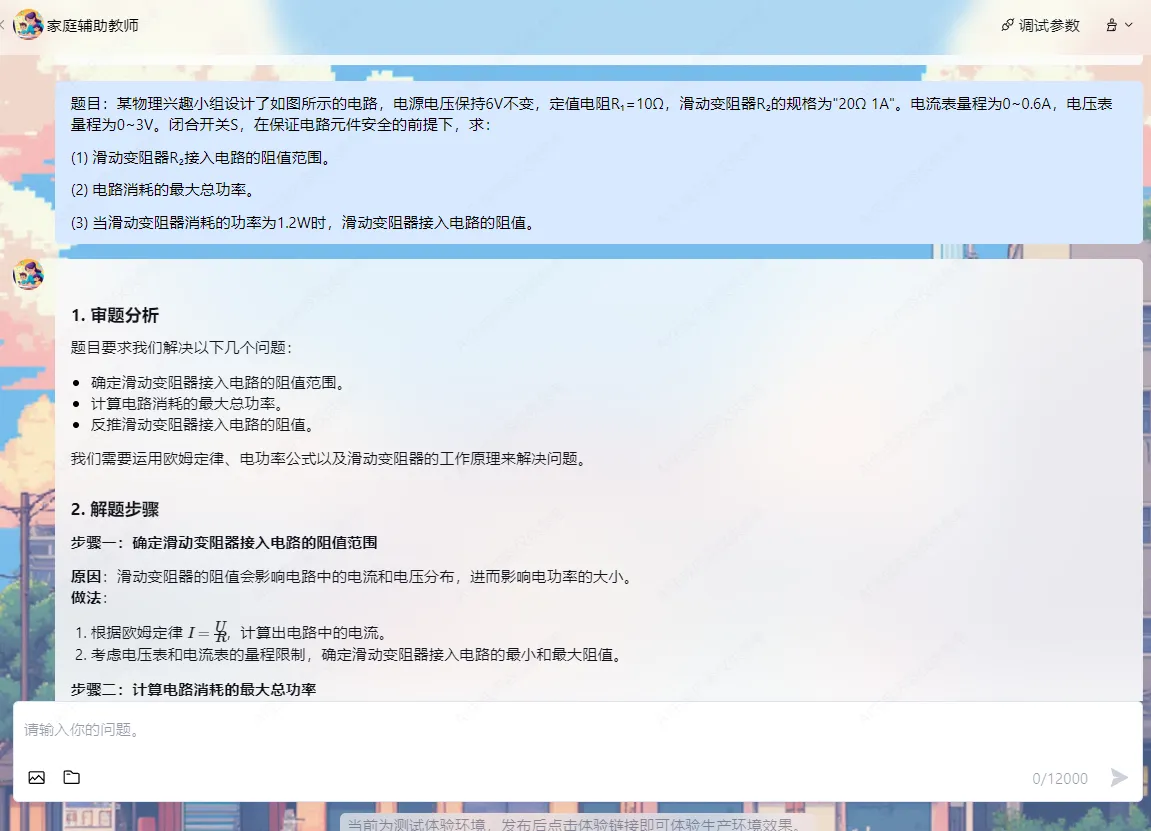Click the 家庭辅助教师 avatar in the header
Viewport: 1151px width, 831px height.
pyautogui.click(x=28, y=25)
